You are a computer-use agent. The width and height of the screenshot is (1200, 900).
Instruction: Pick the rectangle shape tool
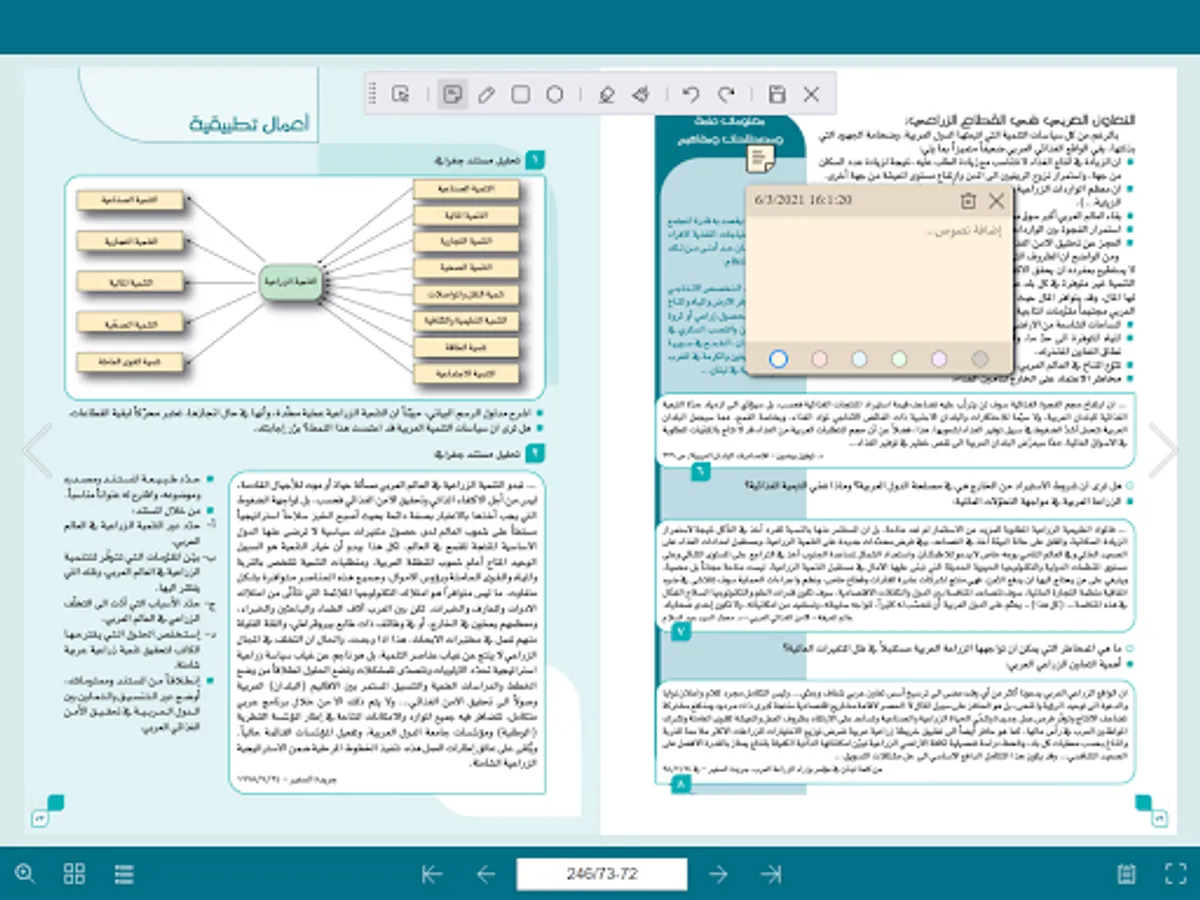520,95
